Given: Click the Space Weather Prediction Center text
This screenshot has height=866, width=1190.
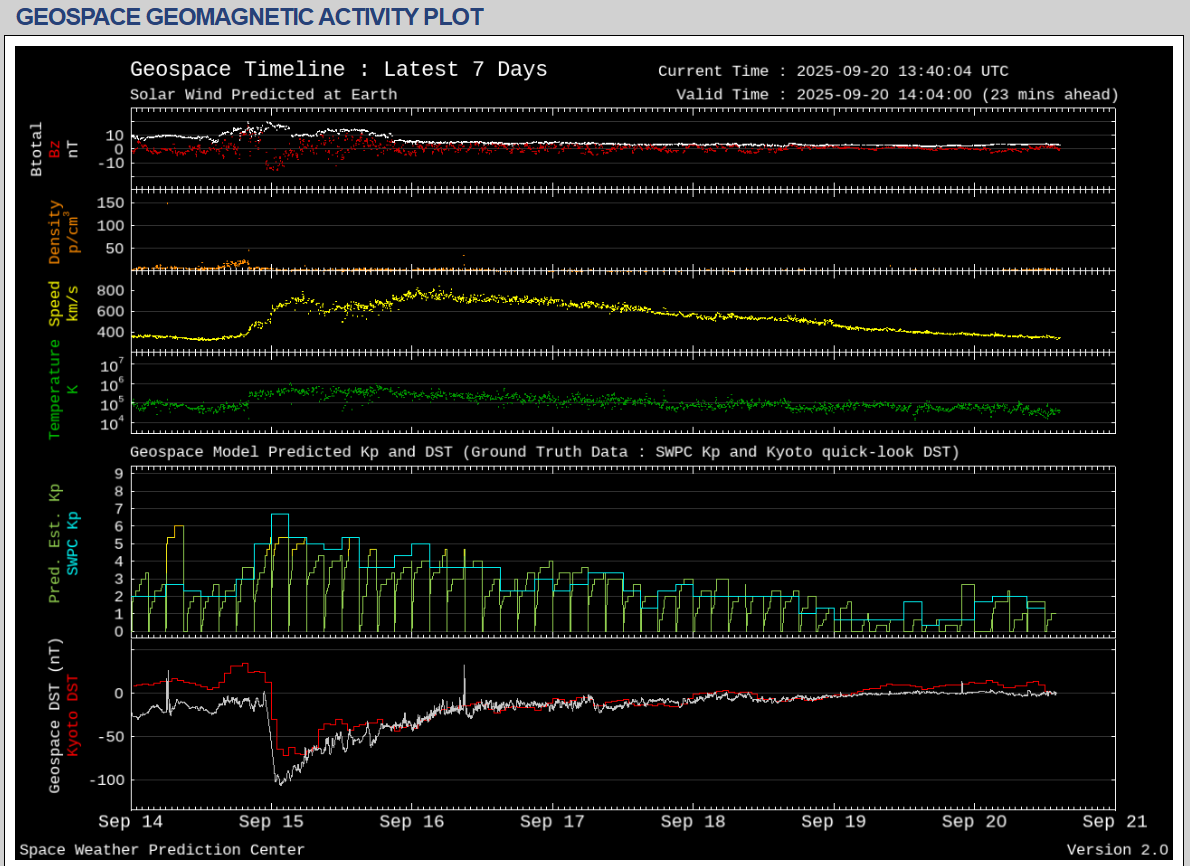Looking at the screenshot, I should [162, 850].
